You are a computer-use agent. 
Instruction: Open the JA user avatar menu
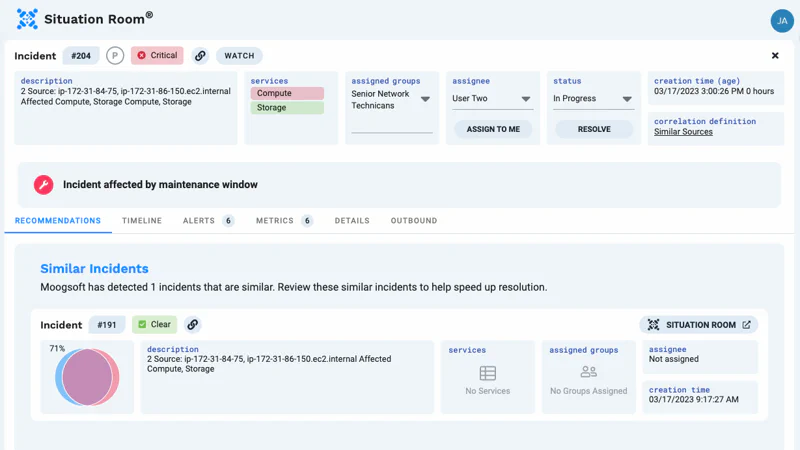781,20
